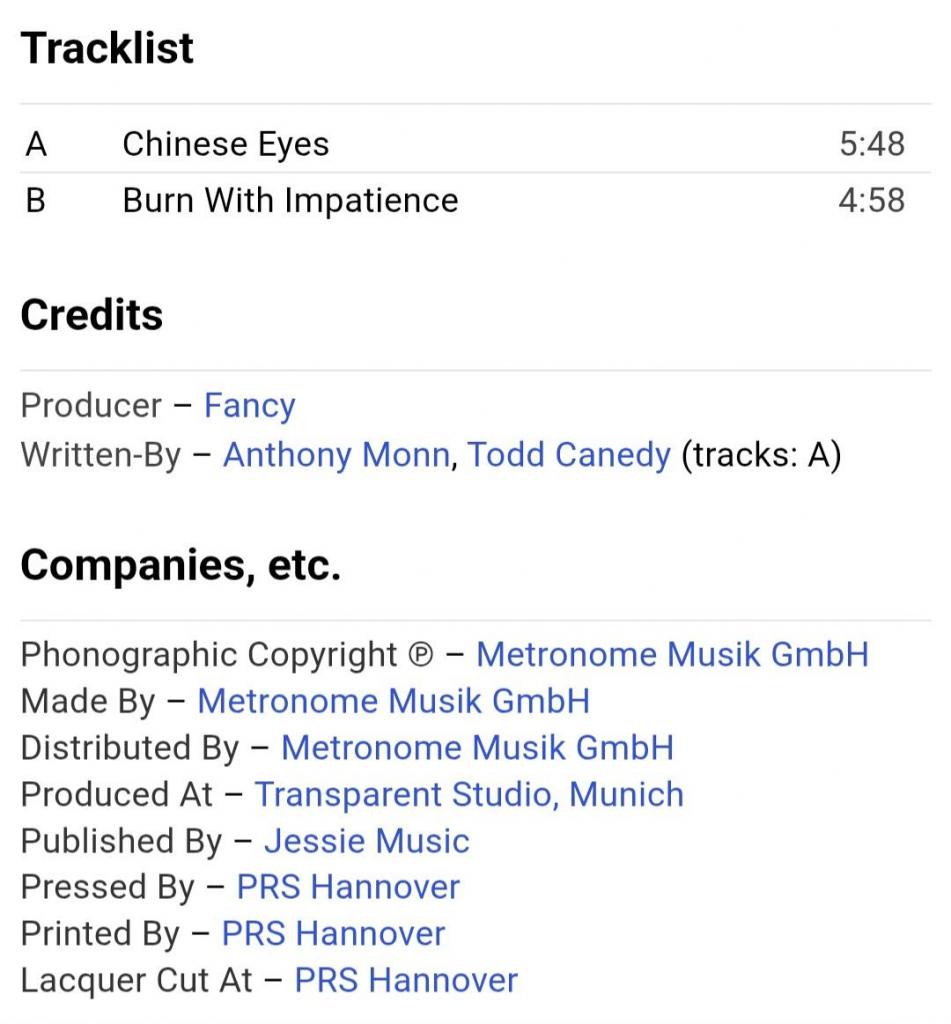Click PRS Hannover after Lacquer Cut At

pos(406,980)
